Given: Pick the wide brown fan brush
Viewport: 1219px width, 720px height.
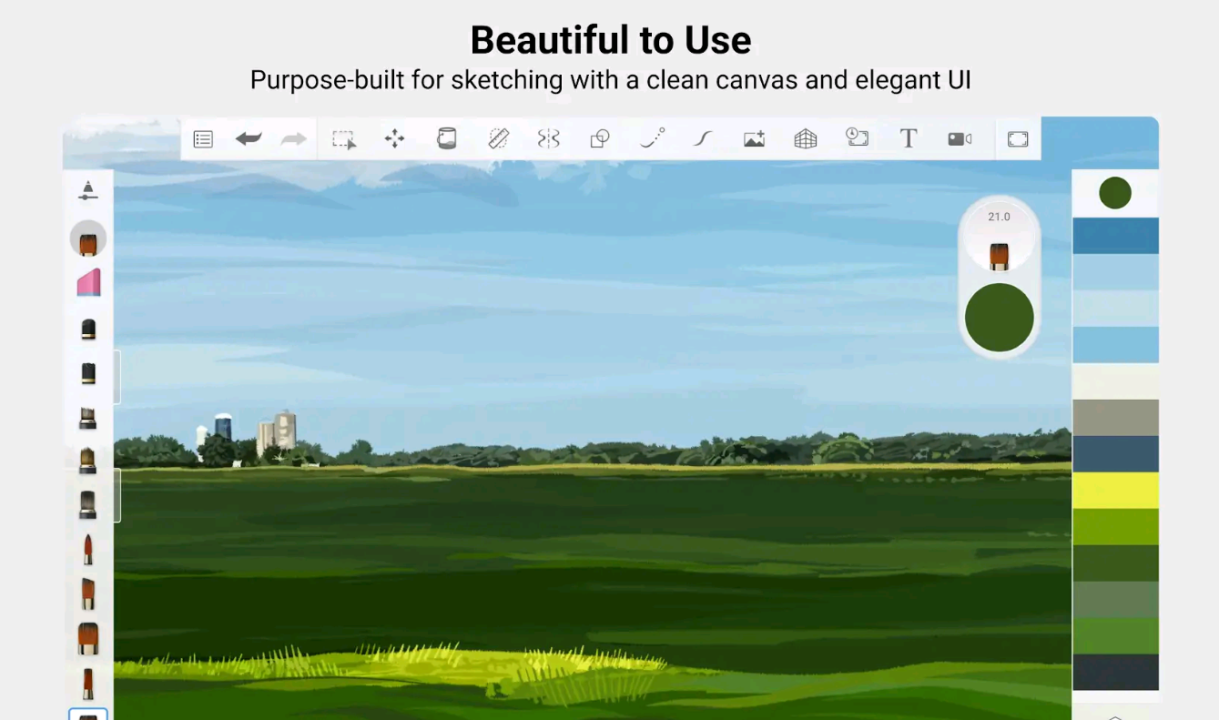Looking at the screenshot, I should 88,638.
